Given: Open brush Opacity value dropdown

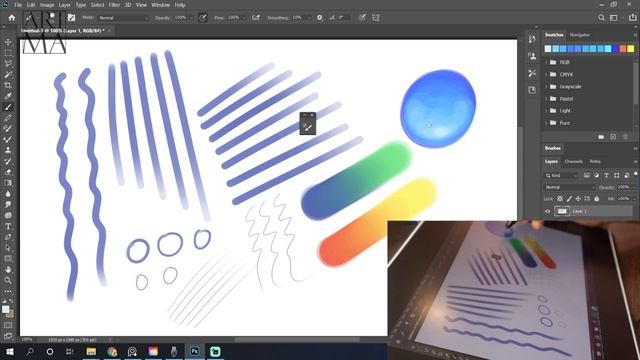Looking at the screenshot, I should (x=191, y=18).
